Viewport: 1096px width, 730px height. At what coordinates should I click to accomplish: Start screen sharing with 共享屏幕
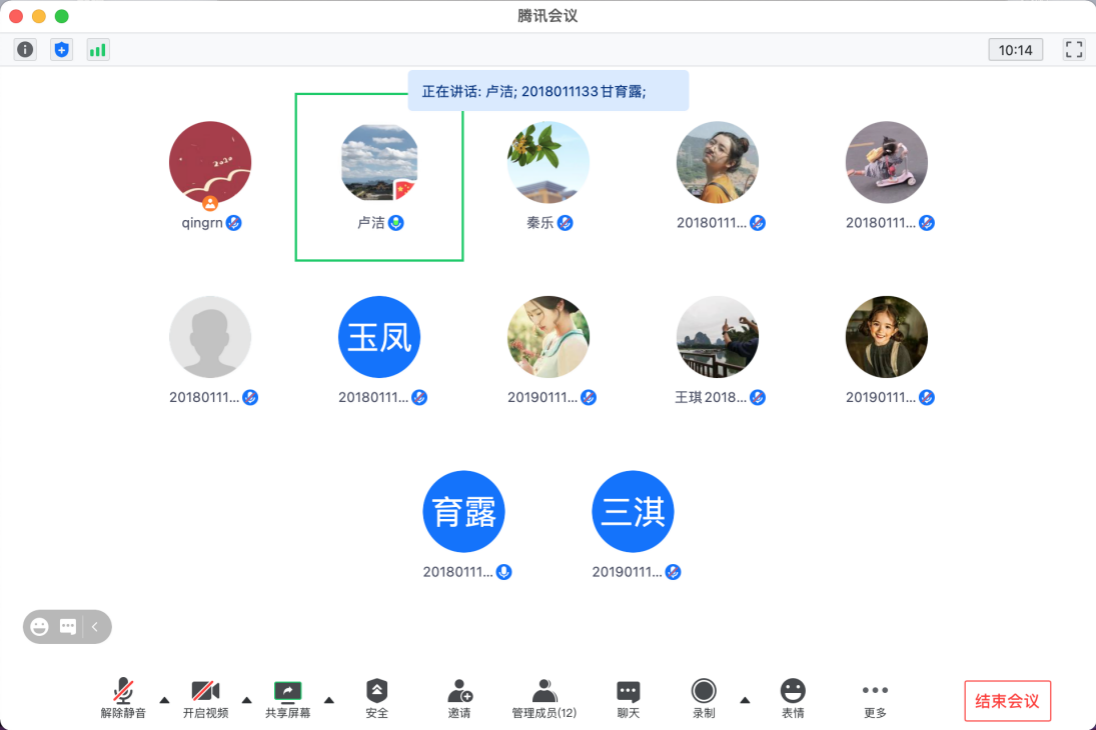tap(287, 698)
